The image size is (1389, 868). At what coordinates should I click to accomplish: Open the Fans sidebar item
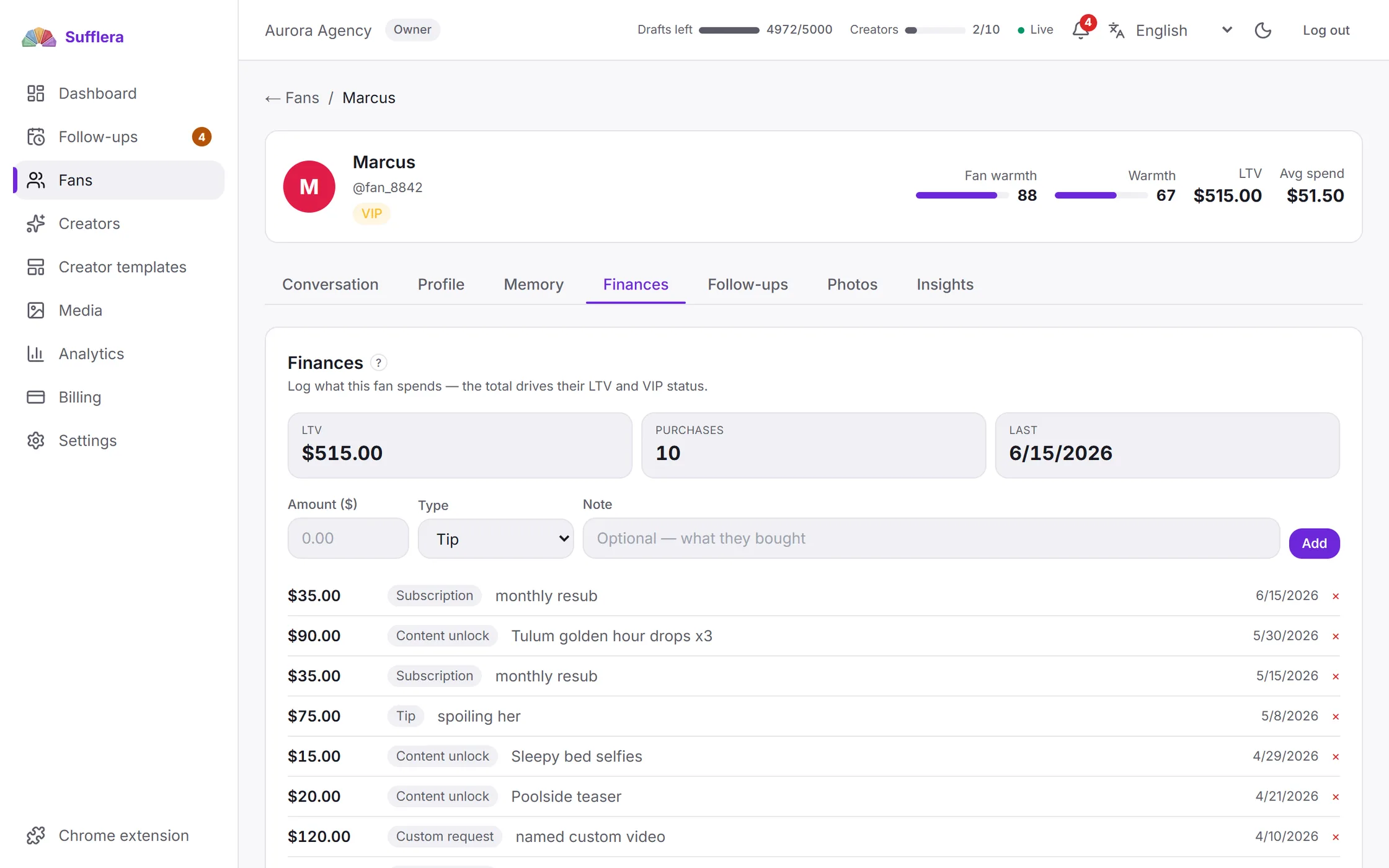(119, 180)
